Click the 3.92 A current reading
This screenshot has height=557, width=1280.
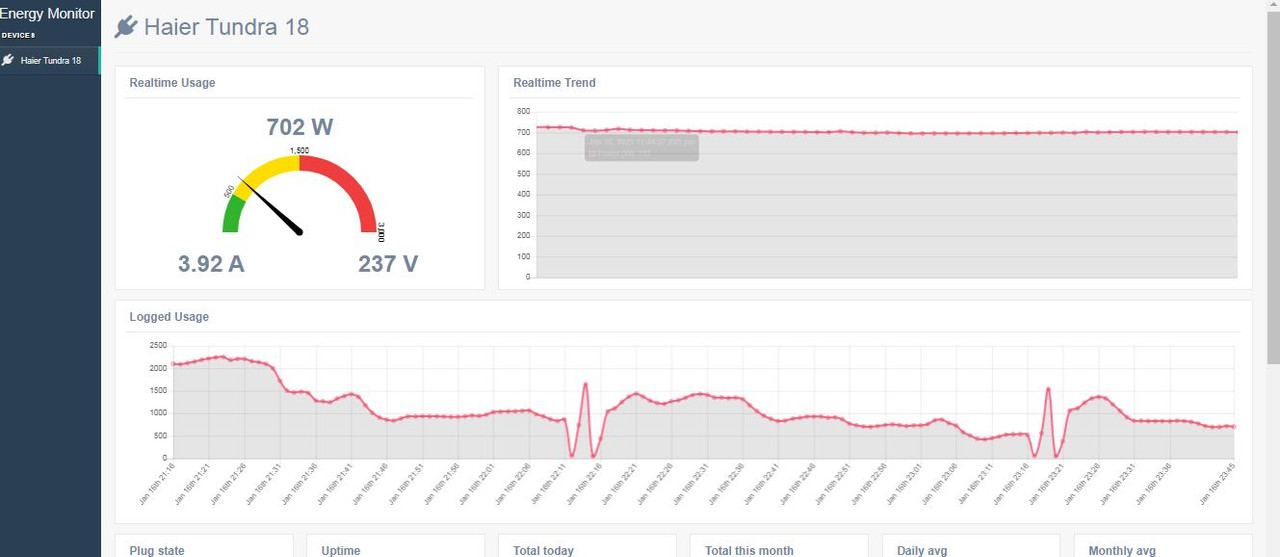(x=211, y=264)
